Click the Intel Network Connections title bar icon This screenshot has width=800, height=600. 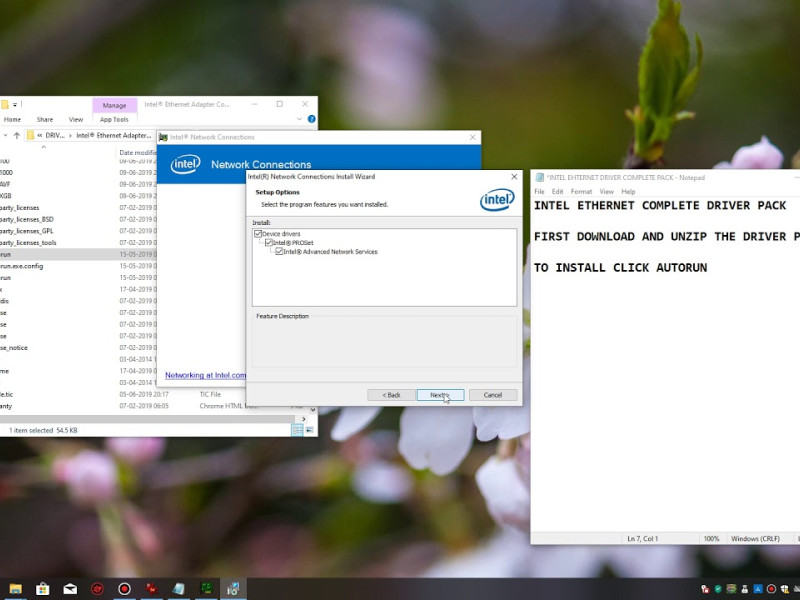coord(163,137)
